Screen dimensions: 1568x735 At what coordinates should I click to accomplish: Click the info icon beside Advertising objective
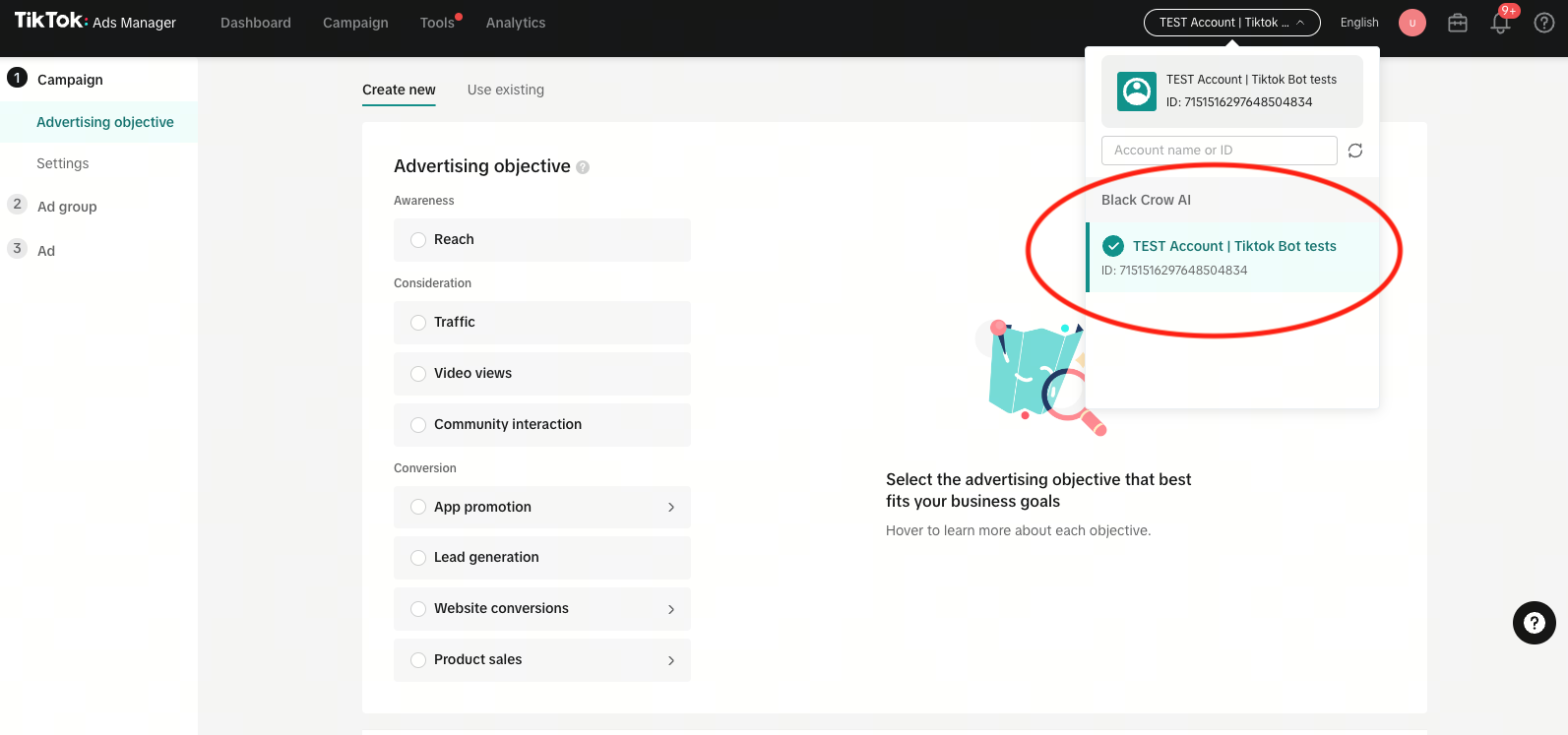coord(583,167)
